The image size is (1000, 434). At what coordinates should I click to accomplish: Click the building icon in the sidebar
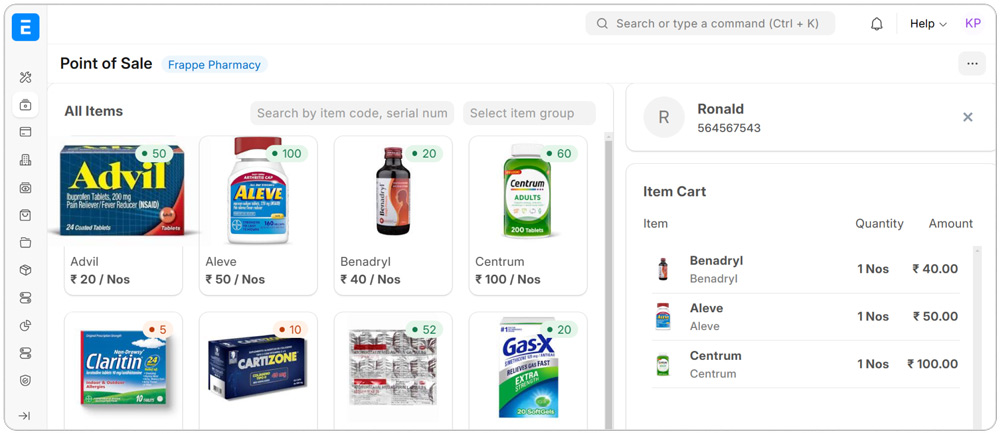coord(26,160)
